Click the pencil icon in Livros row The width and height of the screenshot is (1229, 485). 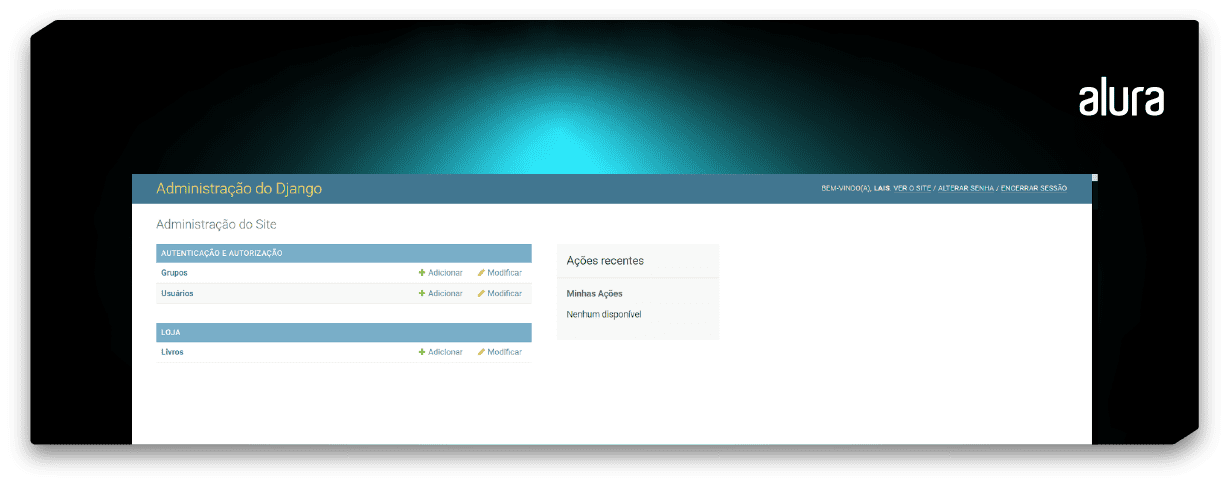point(481,352)
